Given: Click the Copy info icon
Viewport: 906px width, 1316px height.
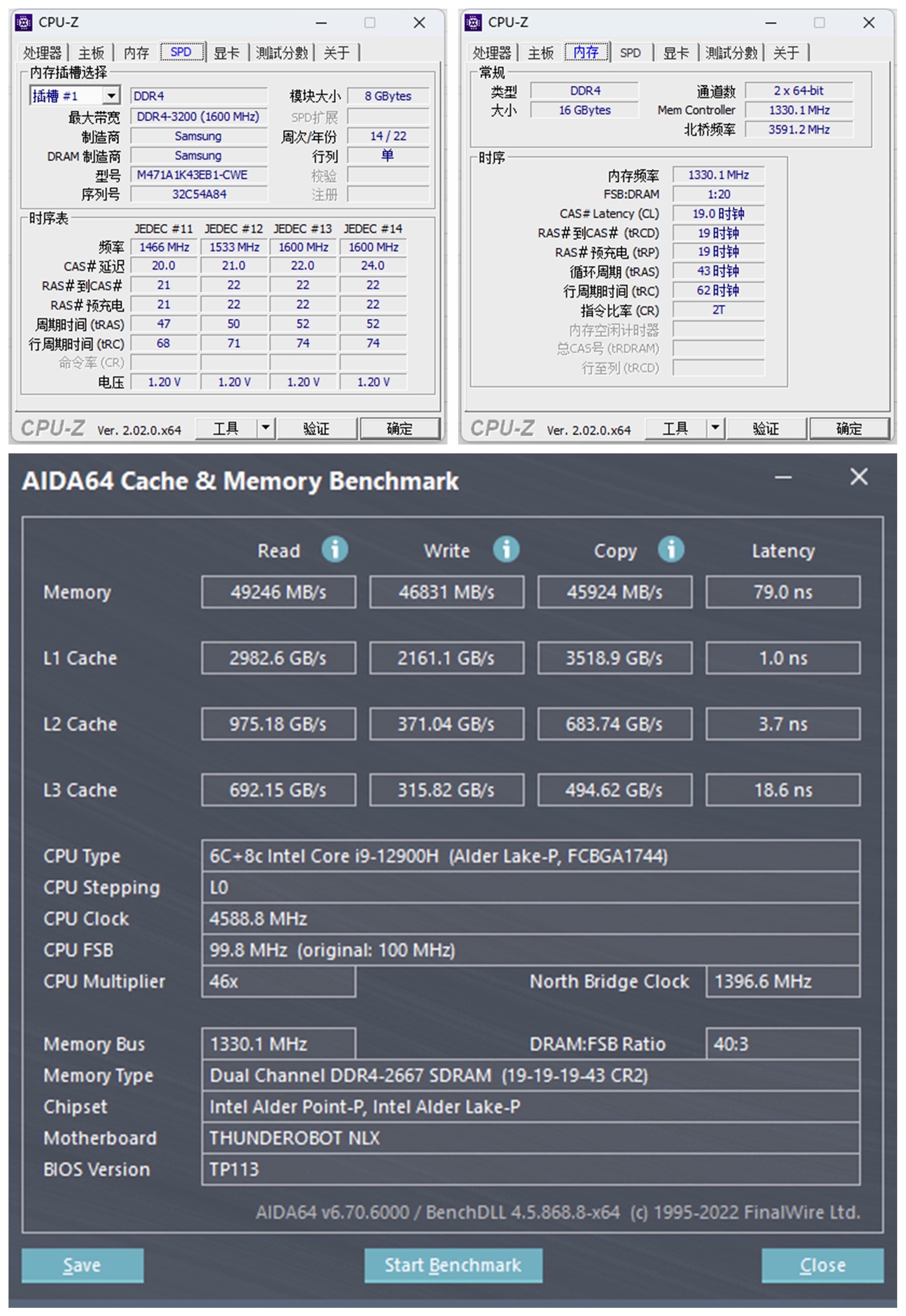Looking at the screenshot, I should click(x=671, y=549).
